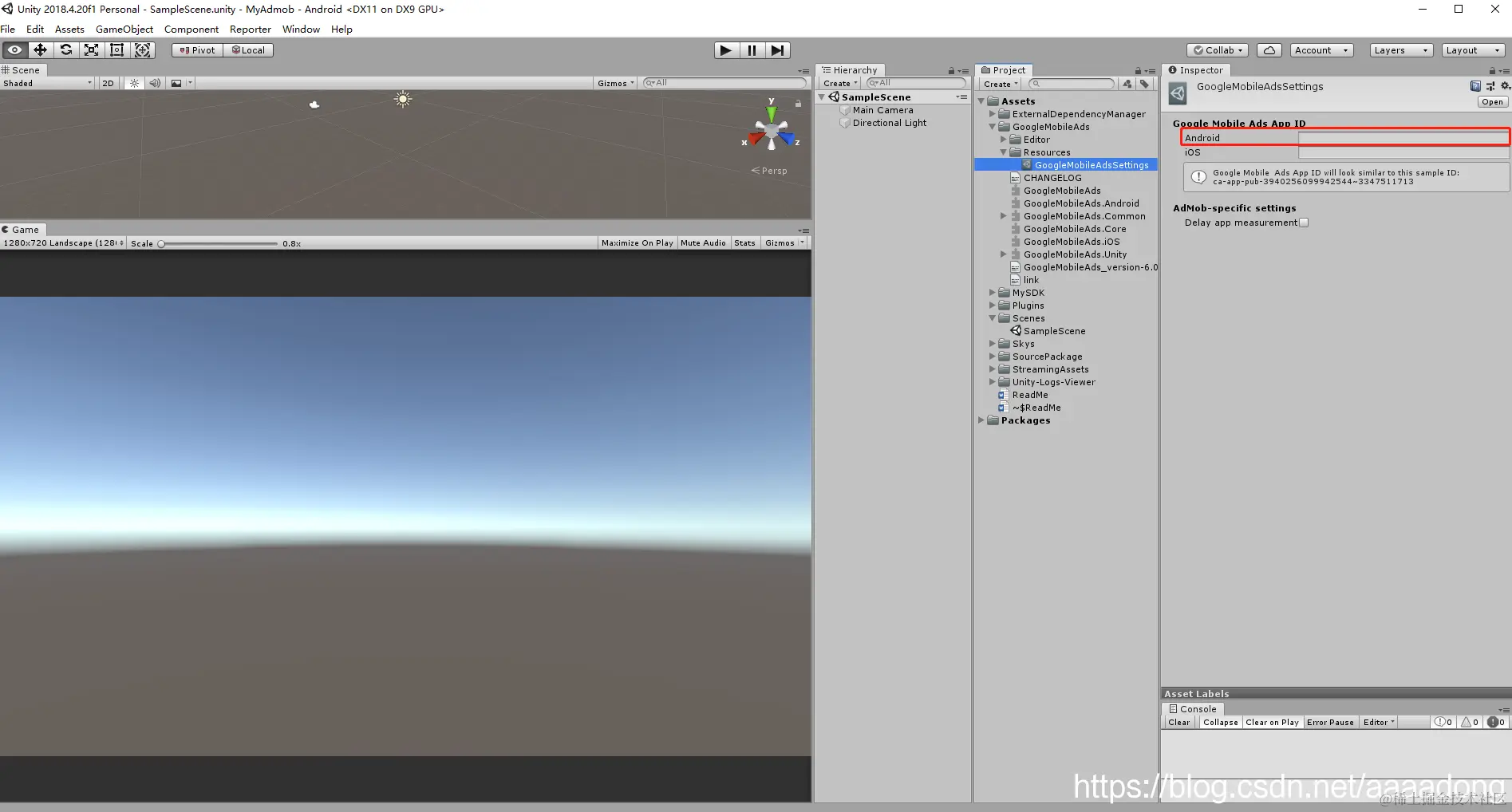Viewport: 1512px width, 812px height.
Task: Toggle Scene view lighting sun icon
Action: (x=134, y=83)
